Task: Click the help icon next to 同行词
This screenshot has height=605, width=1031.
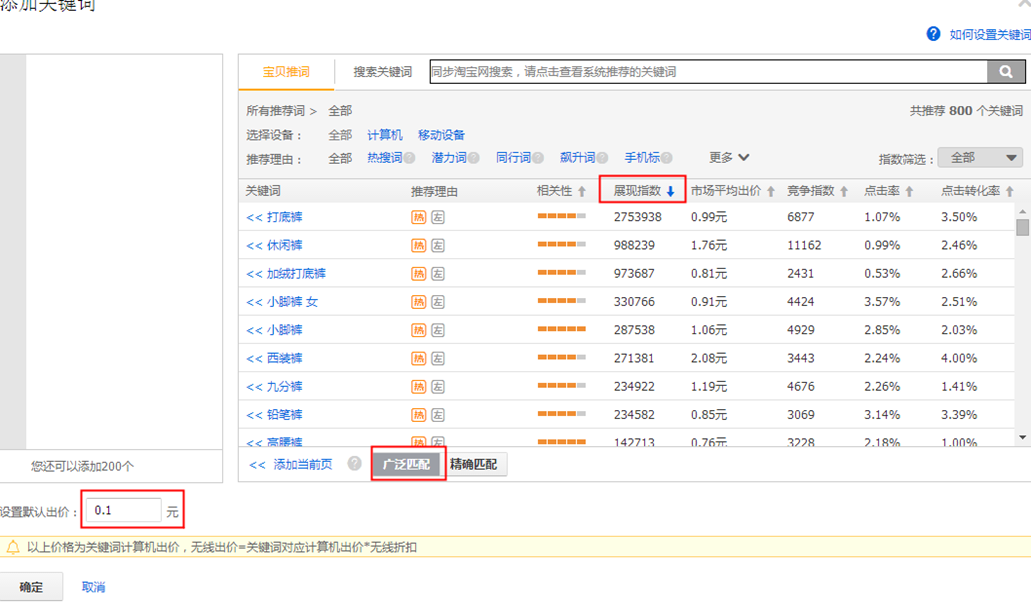Action: pos(538,158)
